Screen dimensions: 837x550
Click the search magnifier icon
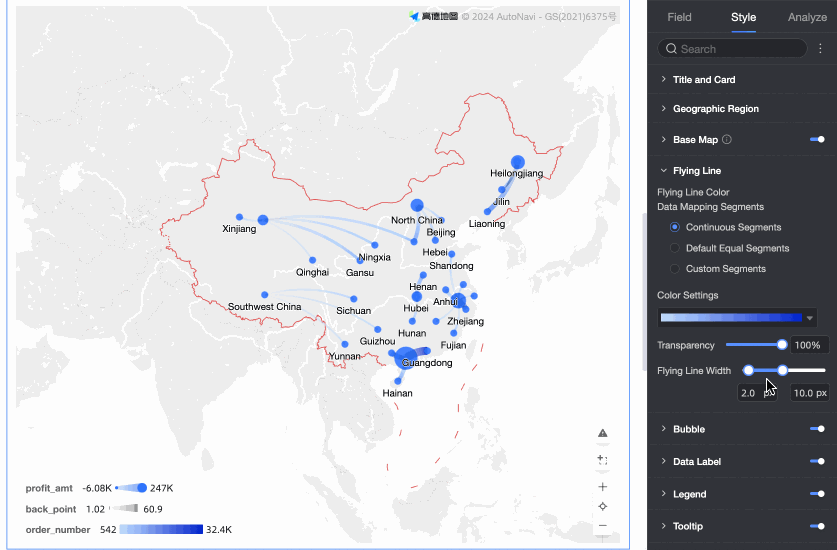(x=671, y=49)
